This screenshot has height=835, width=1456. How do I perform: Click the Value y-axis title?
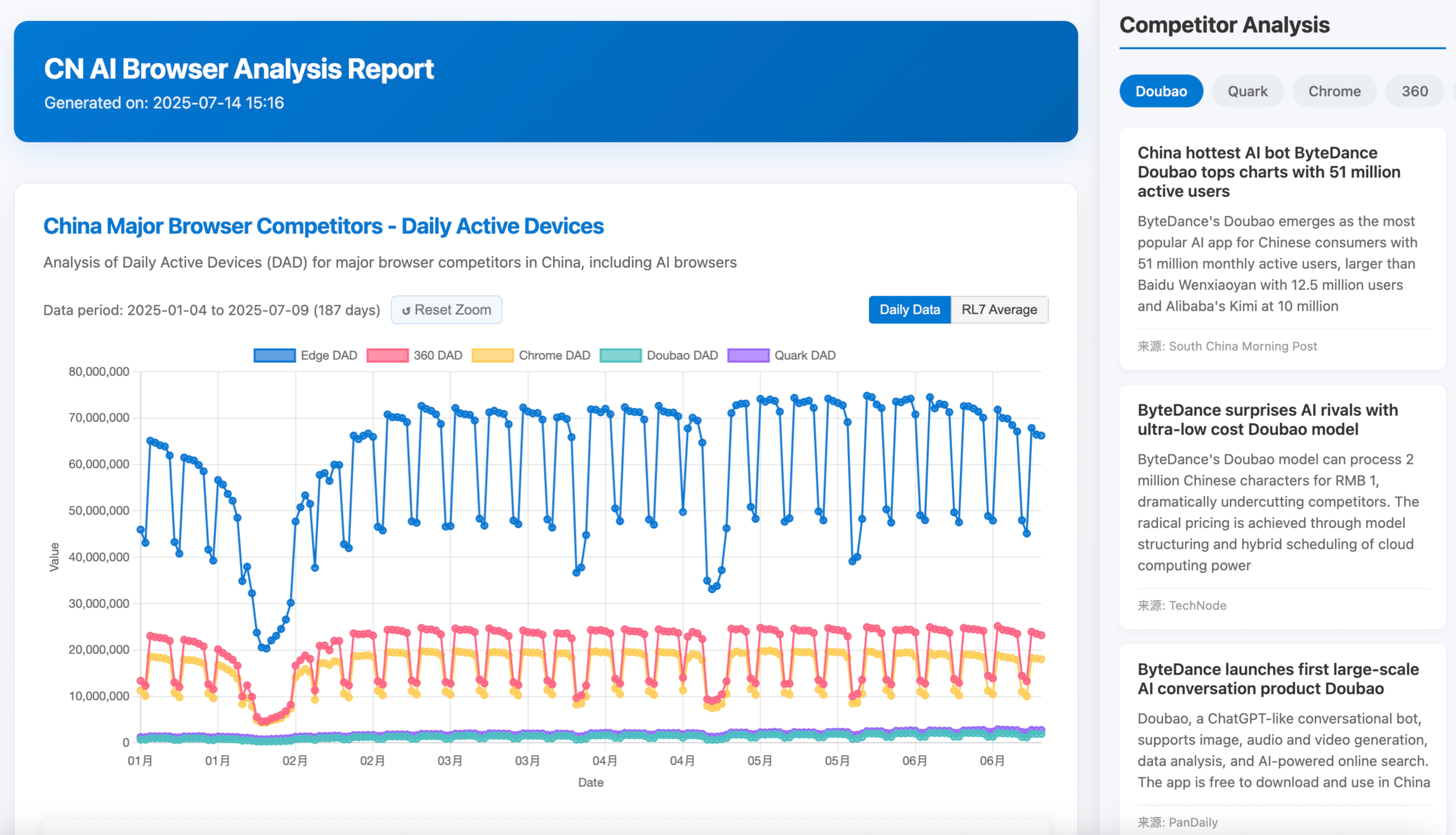(55, 557)
